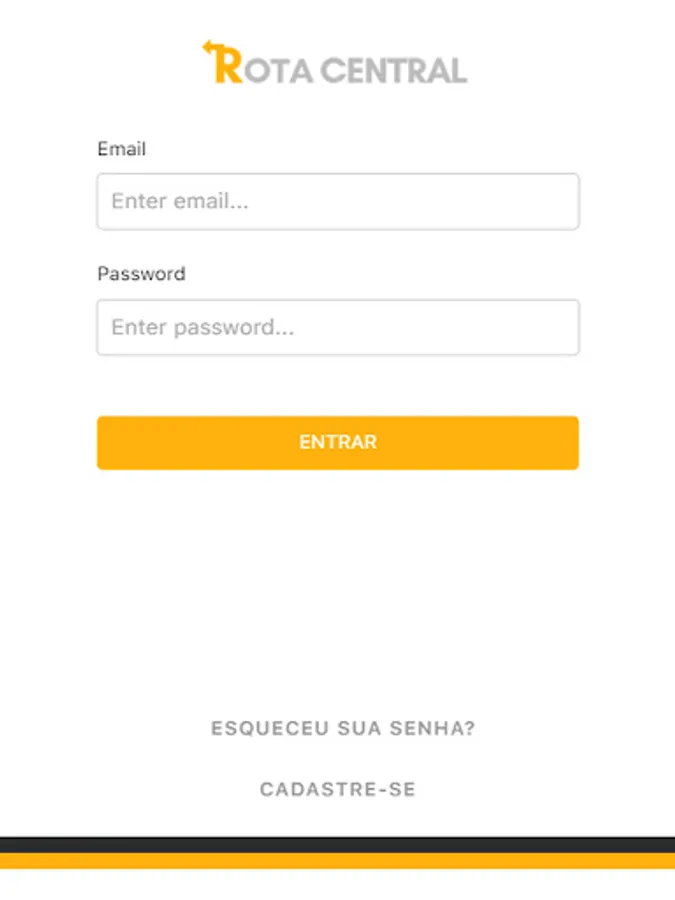Image resolution: width=675 pixels, height=900 pixels.
Task: Open the 'Esqueceu sua senha?' link
Action: pos(343,728)
